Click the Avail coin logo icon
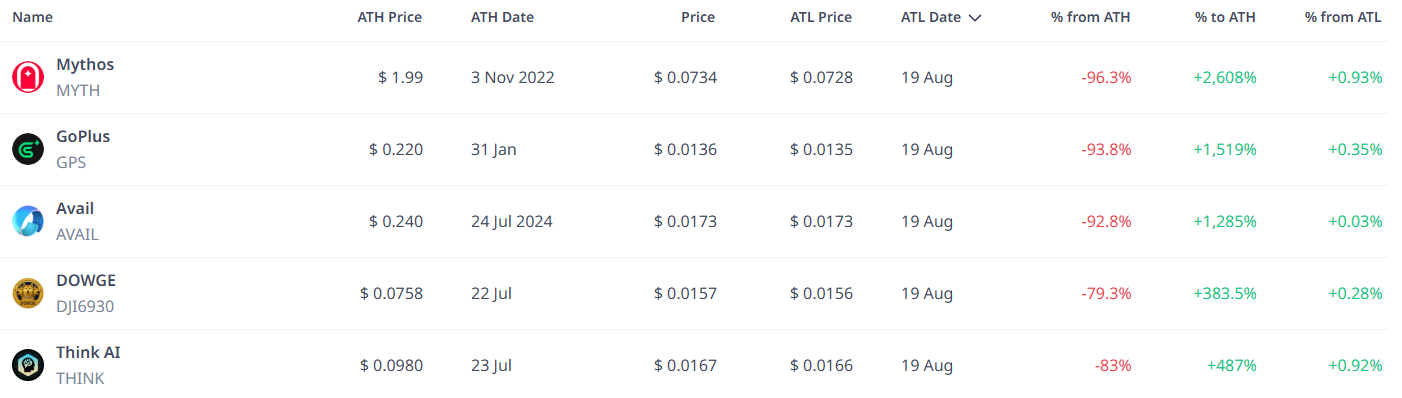This screenshot has height=398, width=1402. pos(28,221)
